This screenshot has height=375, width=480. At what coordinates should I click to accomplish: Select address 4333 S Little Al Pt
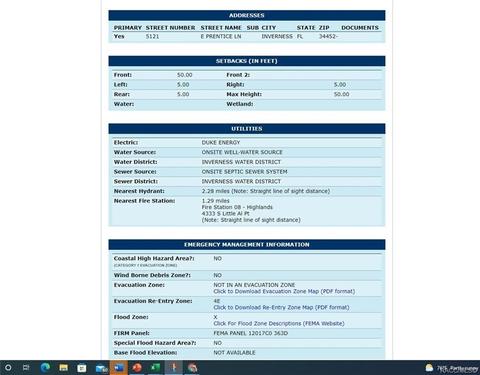[x=225, y=213]
